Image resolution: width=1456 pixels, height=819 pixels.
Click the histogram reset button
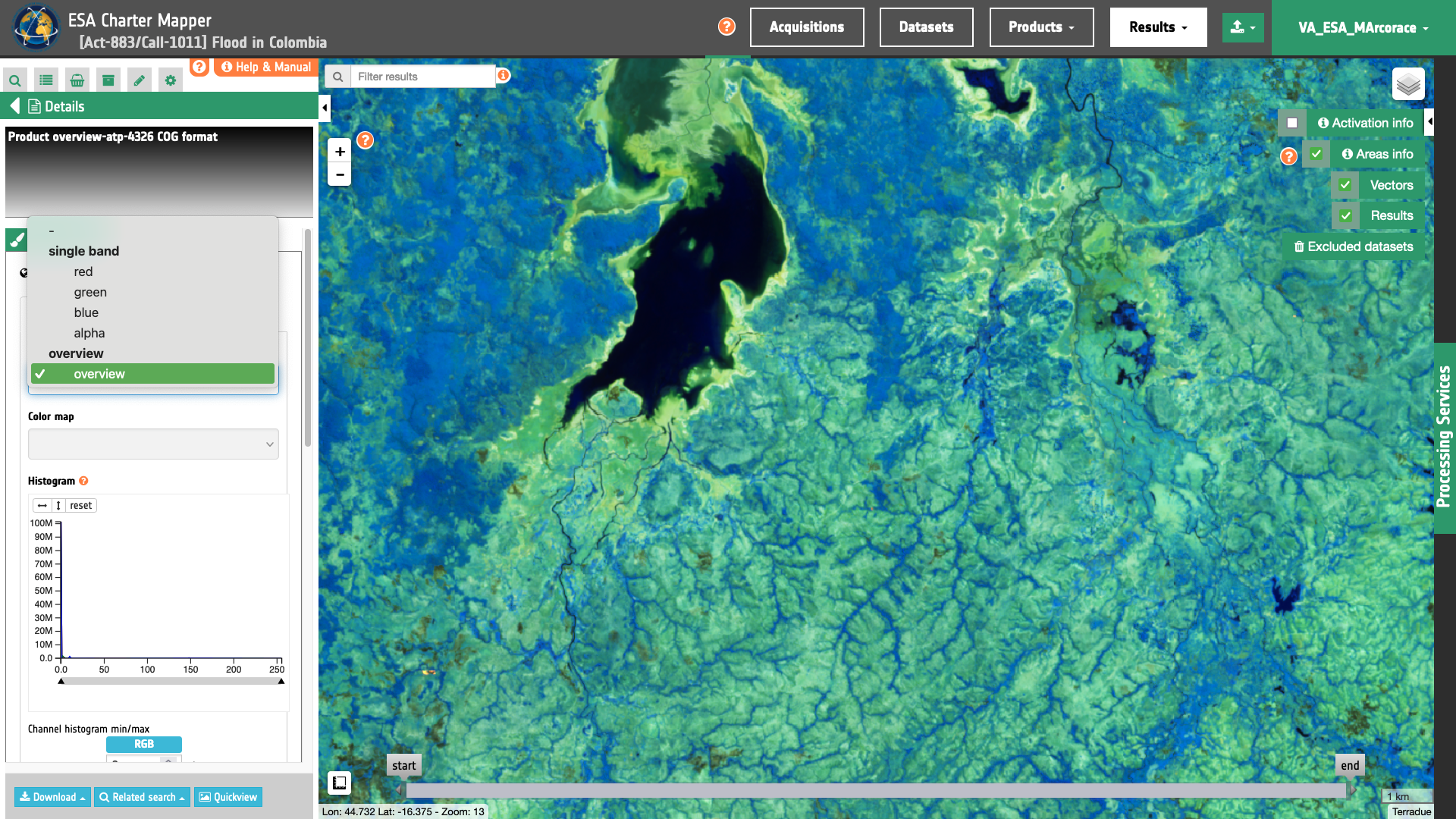click(x=81, y=506)
